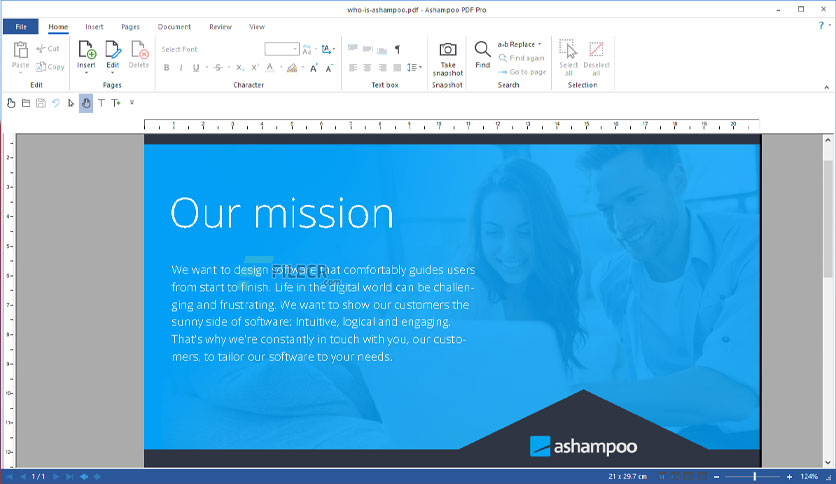Undo using the curved arrow icon
Screen dimensions: 836x484
pyautogui.click(x=56, y=103)
